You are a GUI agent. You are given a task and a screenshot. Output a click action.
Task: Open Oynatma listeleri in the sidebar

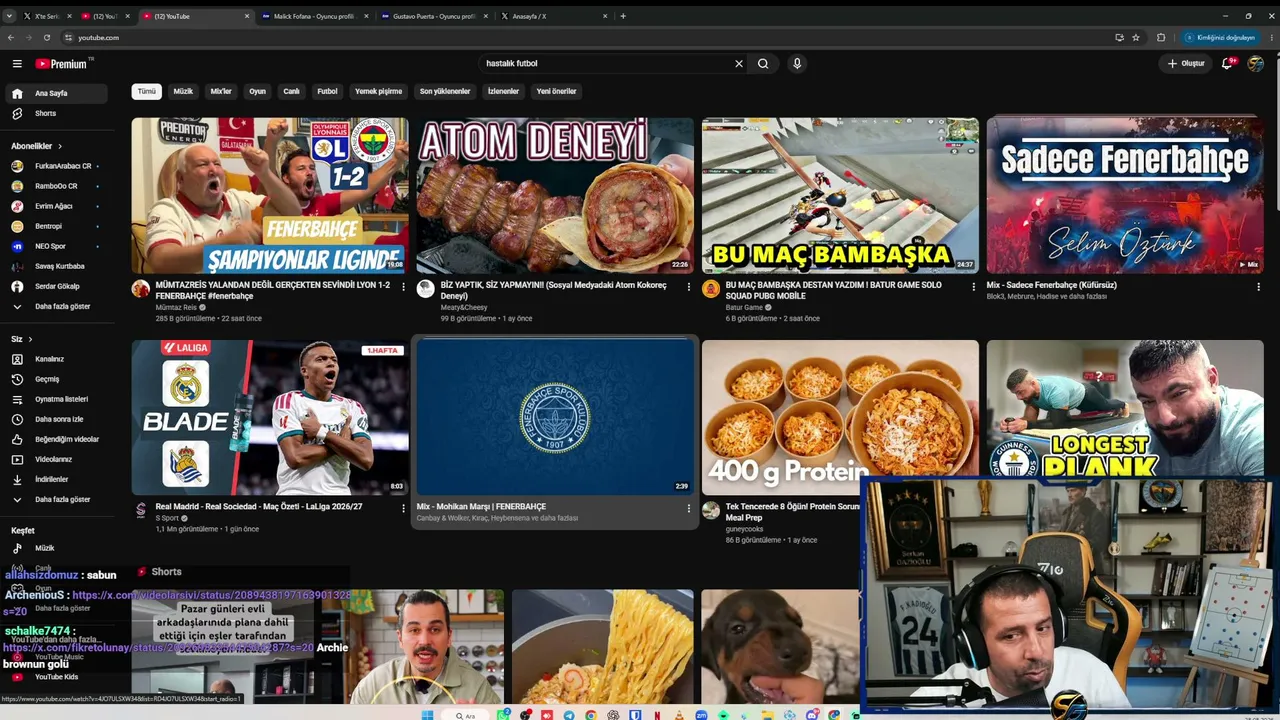(x=56, y=399)
